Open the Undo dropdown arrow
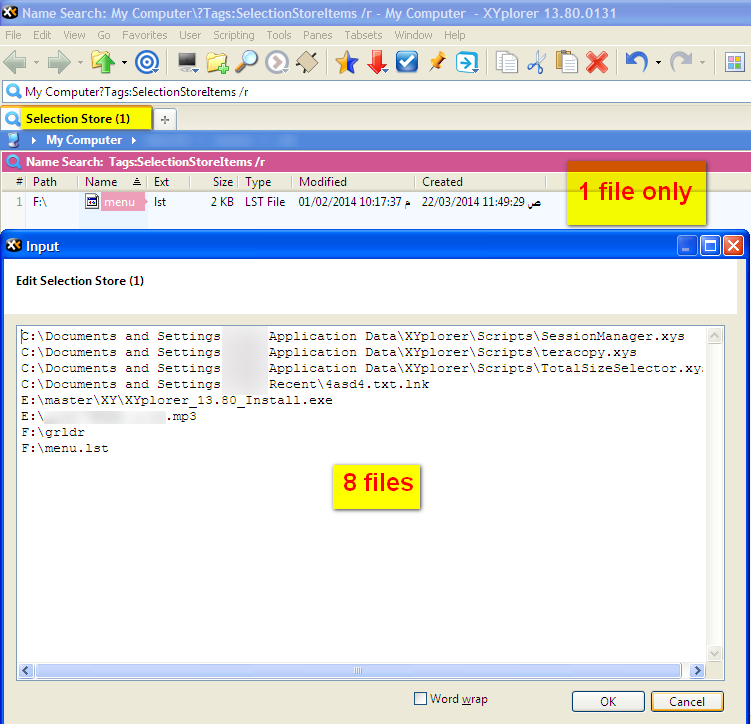Screen dimensions: 751x724 [x=658, y=63]
